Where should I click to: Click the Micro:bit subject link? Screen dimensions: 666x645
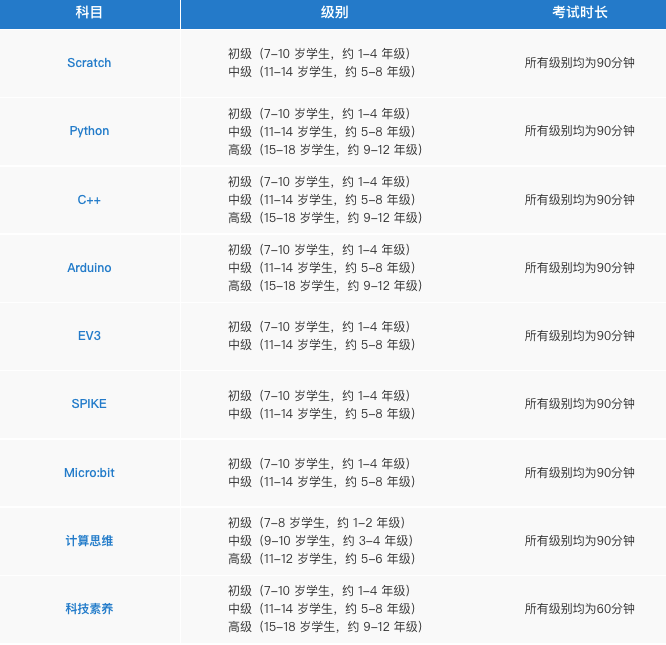89,473
